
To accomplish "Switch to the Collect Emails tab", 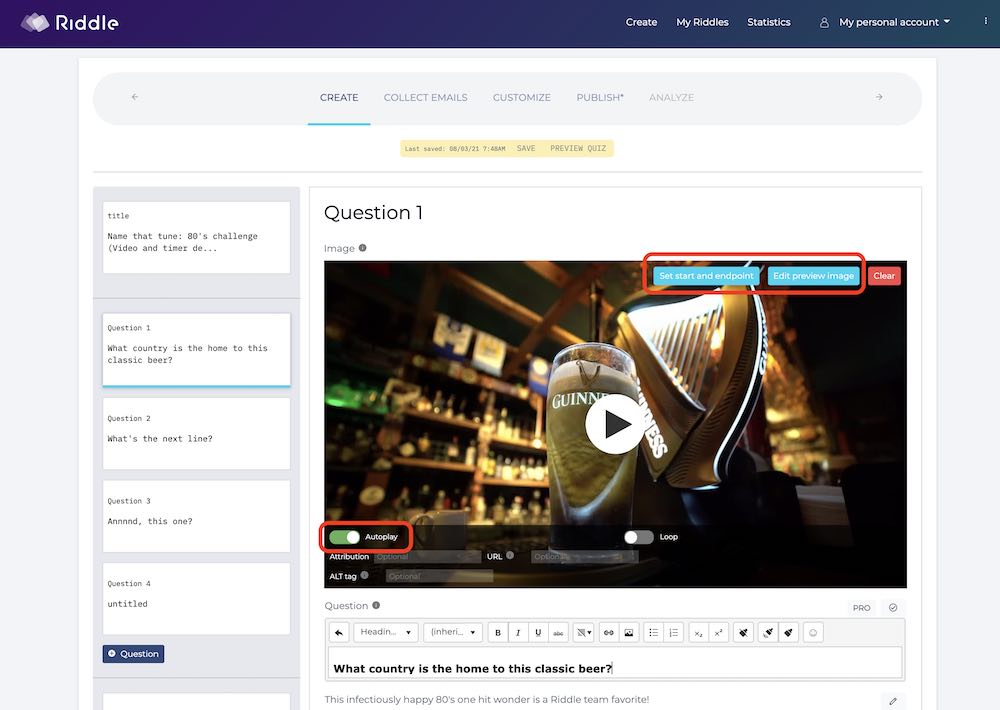I will [425, 97].
